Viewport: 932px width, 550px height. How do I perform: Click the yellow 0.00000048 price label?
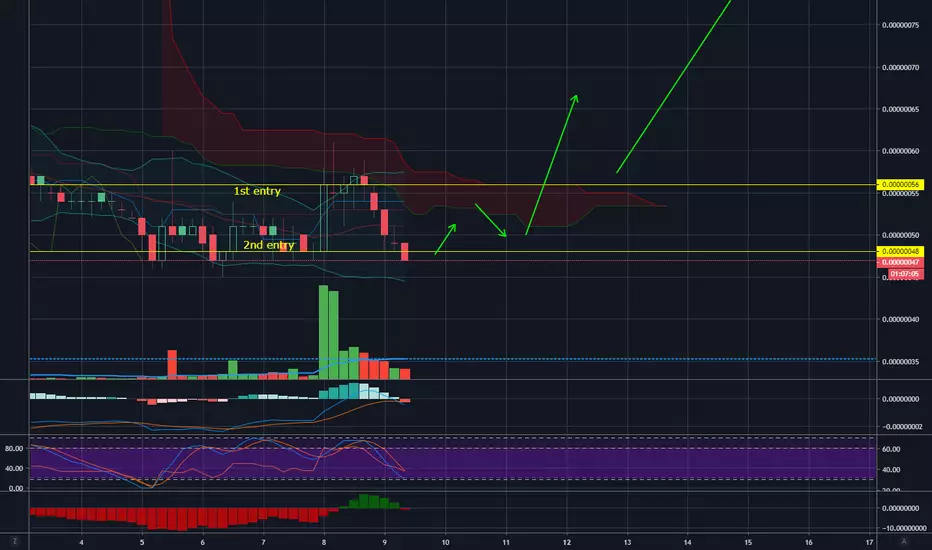[x=900, y=252]
